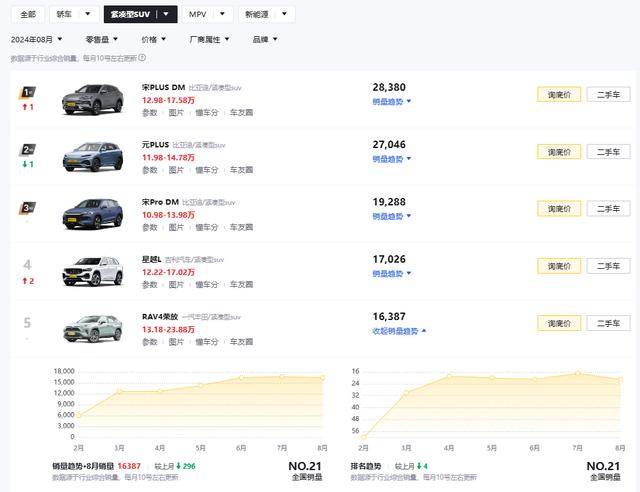Open the 宋Pro DM car thumbnail
Image resolution: width=640 pixels, height=492 pixels.
(x=93, y=214)
